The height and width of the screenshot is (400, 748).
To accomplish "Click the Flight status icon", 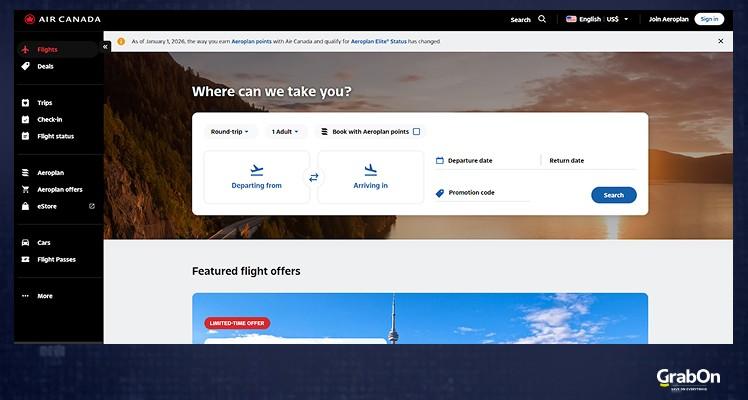I will pyautogui.click(x=25, y=136).
